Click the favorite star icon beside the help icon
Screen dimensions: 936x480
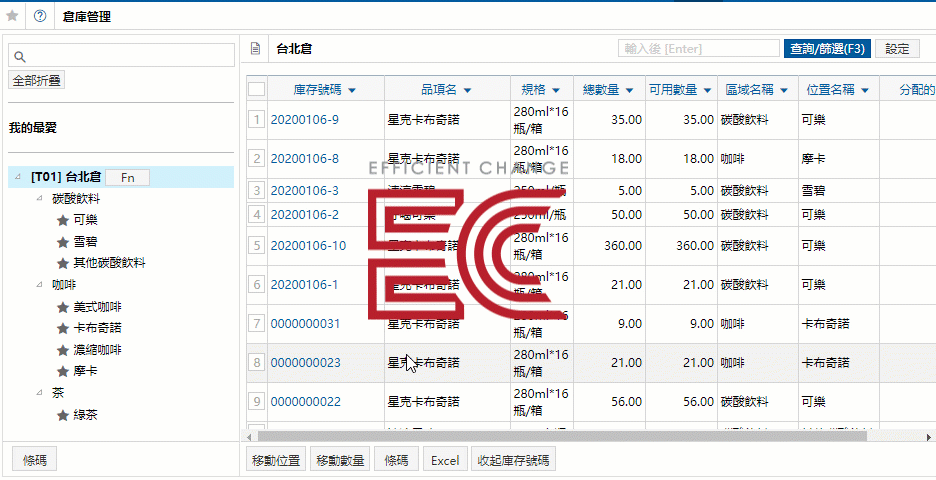[12, 16]
